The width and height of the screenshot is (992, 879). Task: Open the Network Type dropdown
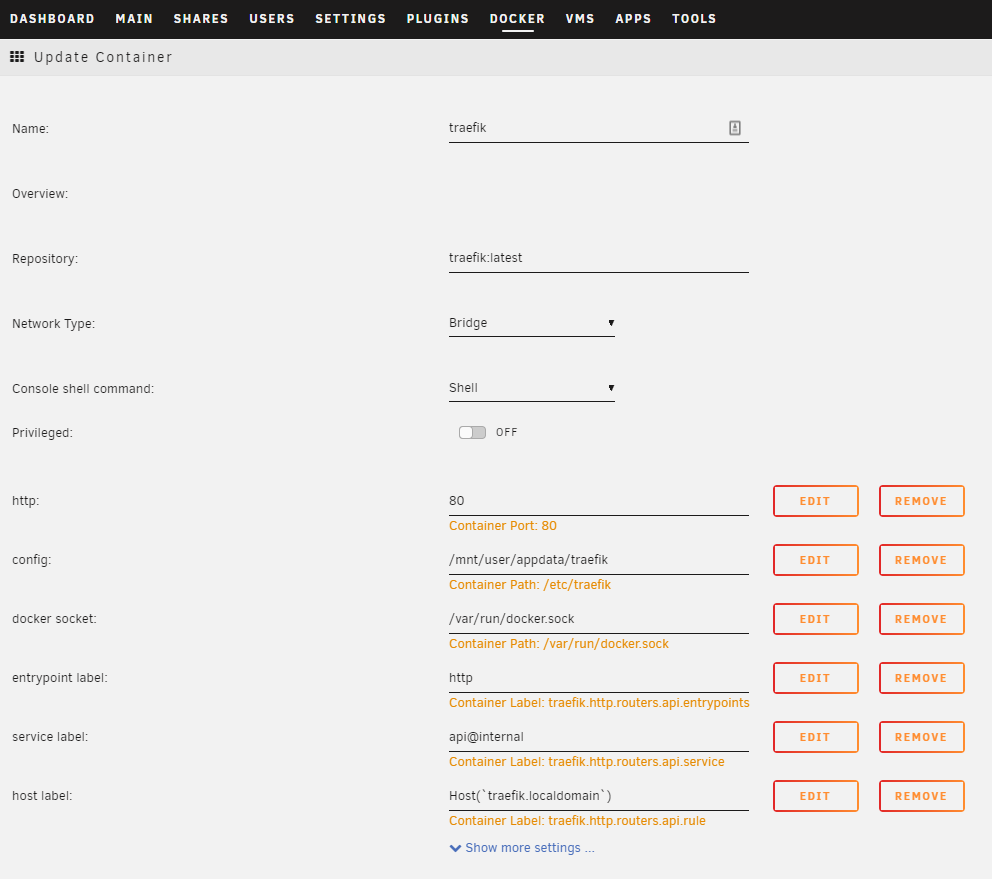531,323
